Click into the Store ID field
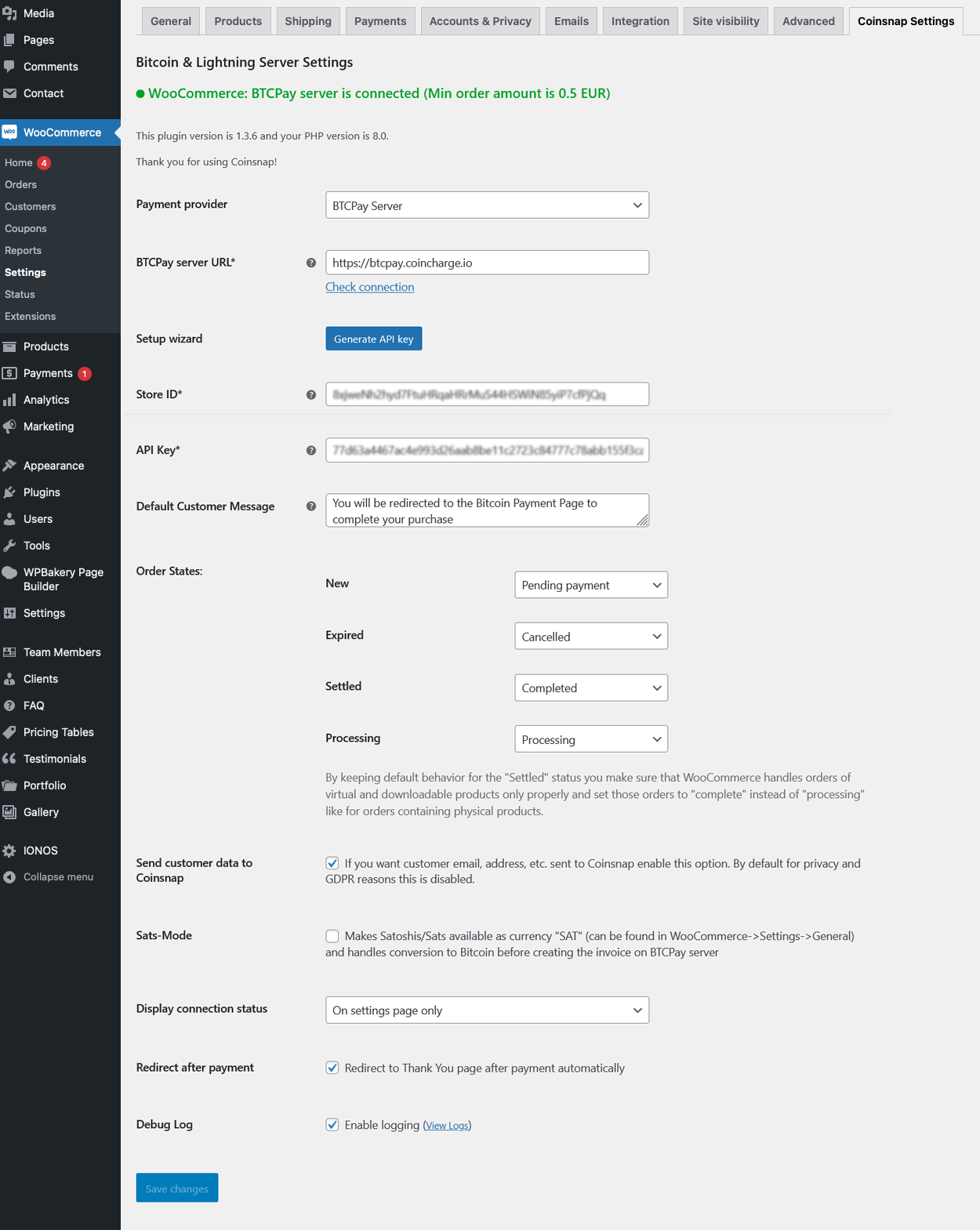The width and height of the screenshot is (980, 1230). point(487,394)
